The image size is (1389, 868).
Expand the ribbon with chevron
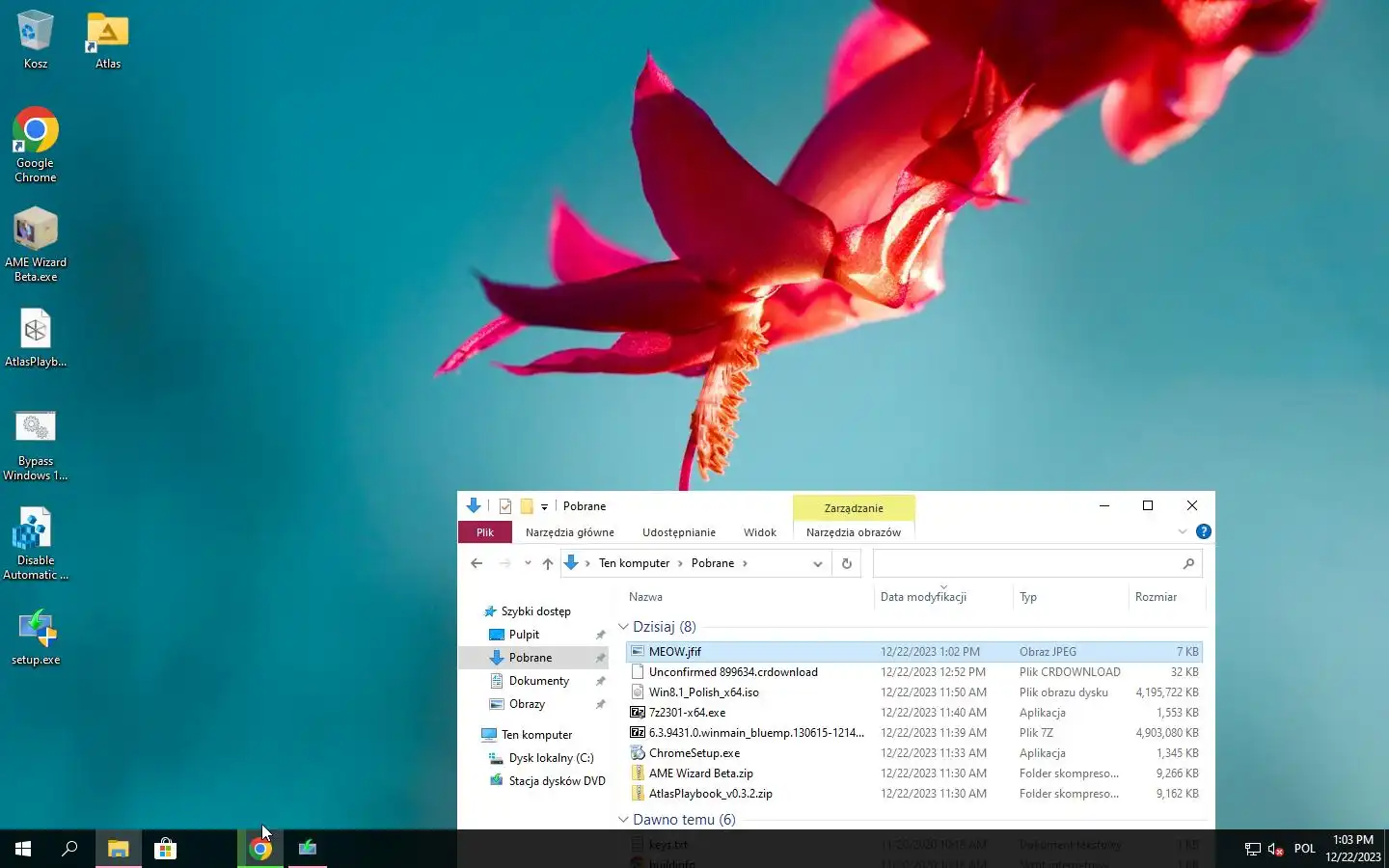pos(1183,531)
